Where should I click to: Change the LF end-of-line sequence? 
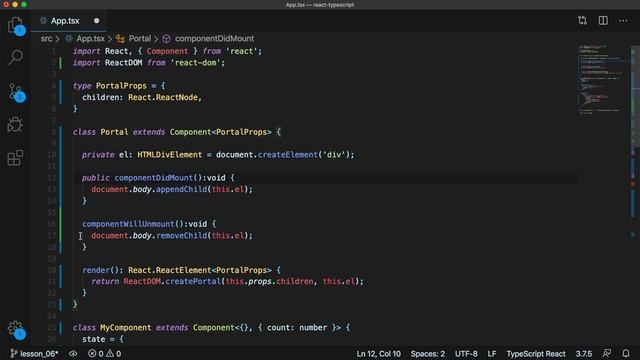(x=492, y=353)
